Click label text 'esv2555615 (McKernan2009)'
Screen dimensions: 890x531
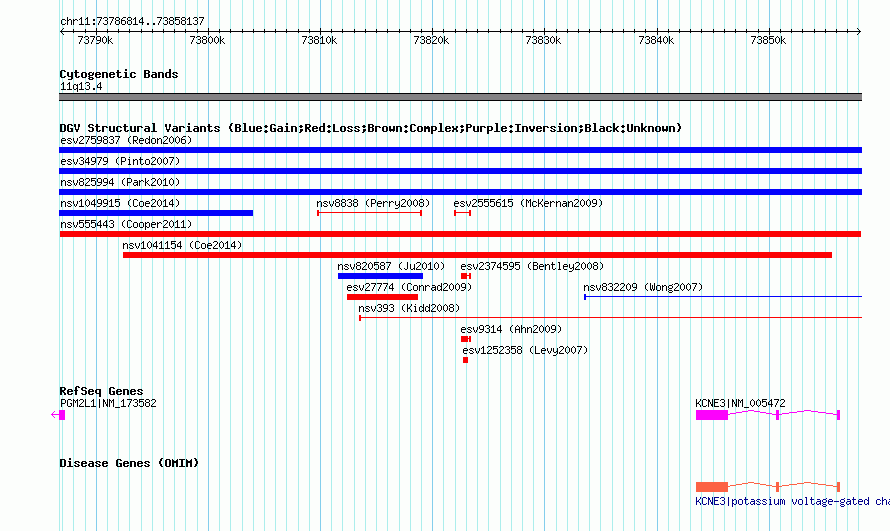coord(528,203)
